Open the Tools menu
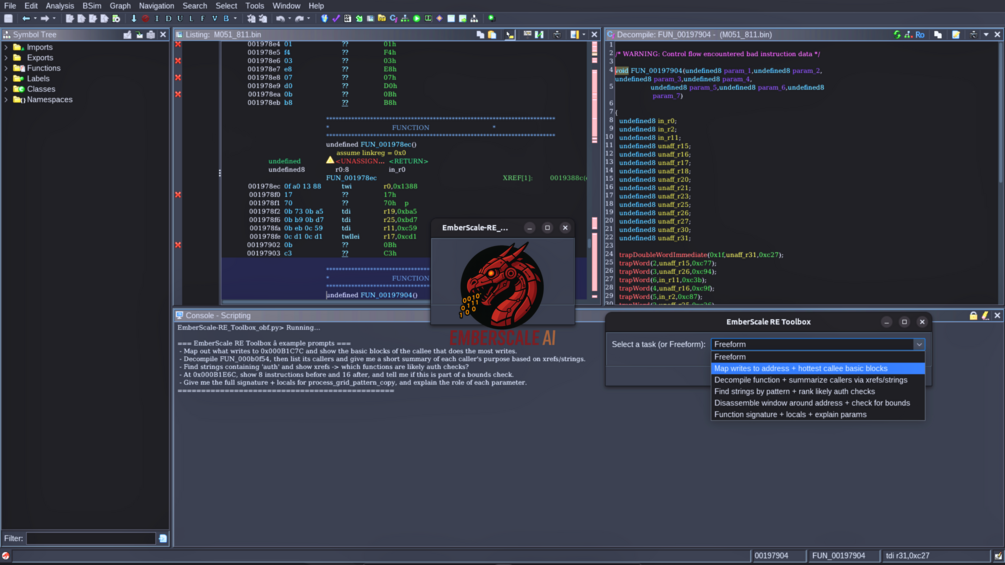 pos(254,6)
